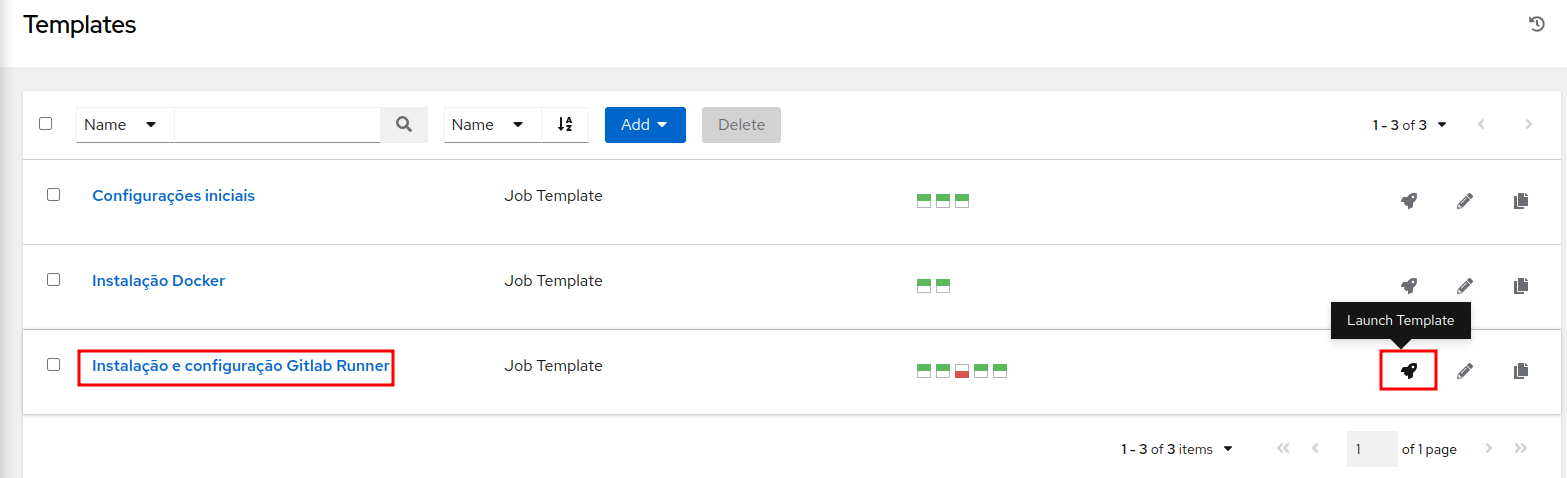This screenshot has width=1567, height=478.
Task: Select the Instalação Docker row checkbox
Action: coord(54,280)
